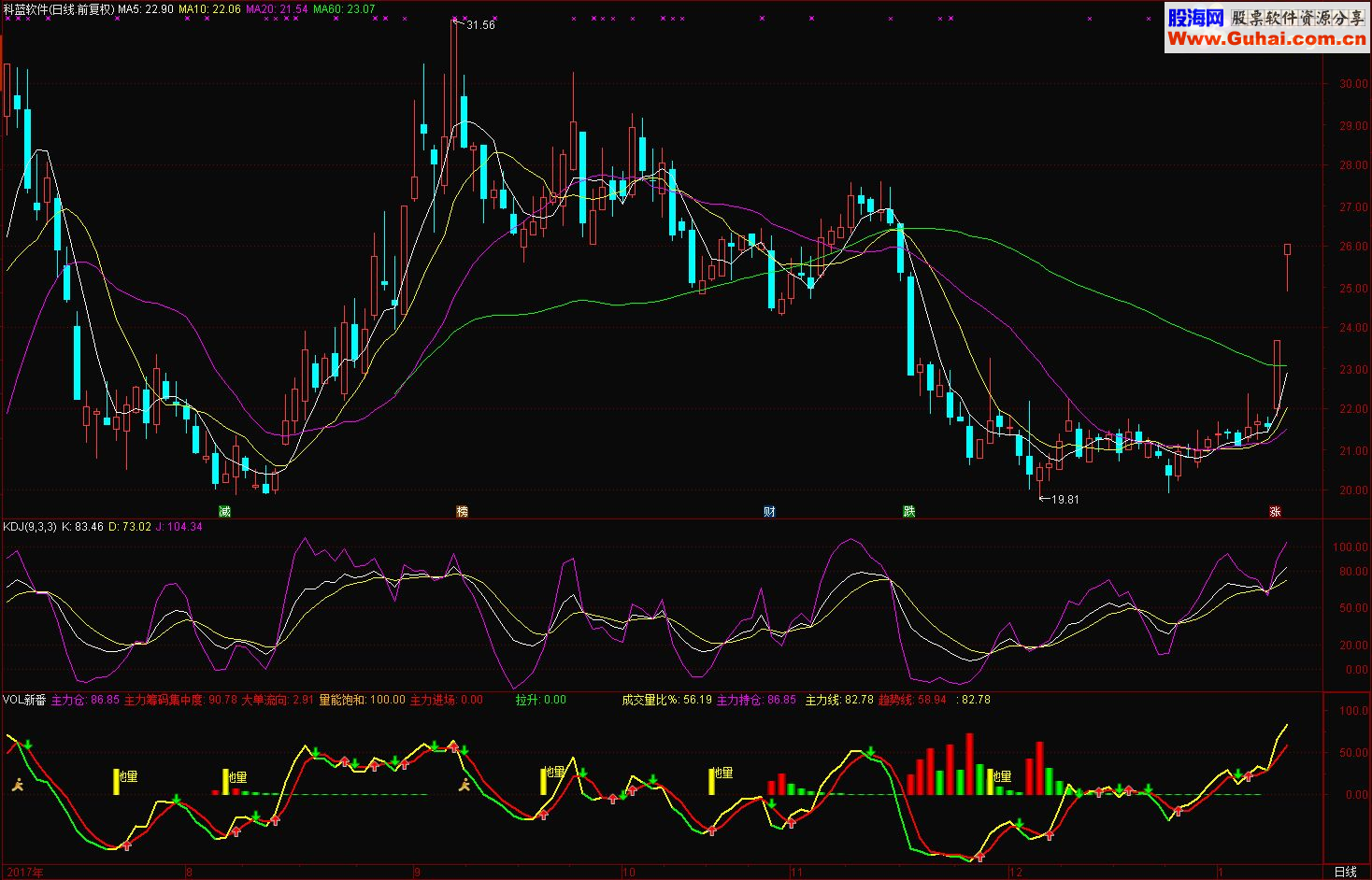The height and width of the screenshot is (880, 1372).
Task: Open the 日线 period selector
Action: click(1345, 872)
